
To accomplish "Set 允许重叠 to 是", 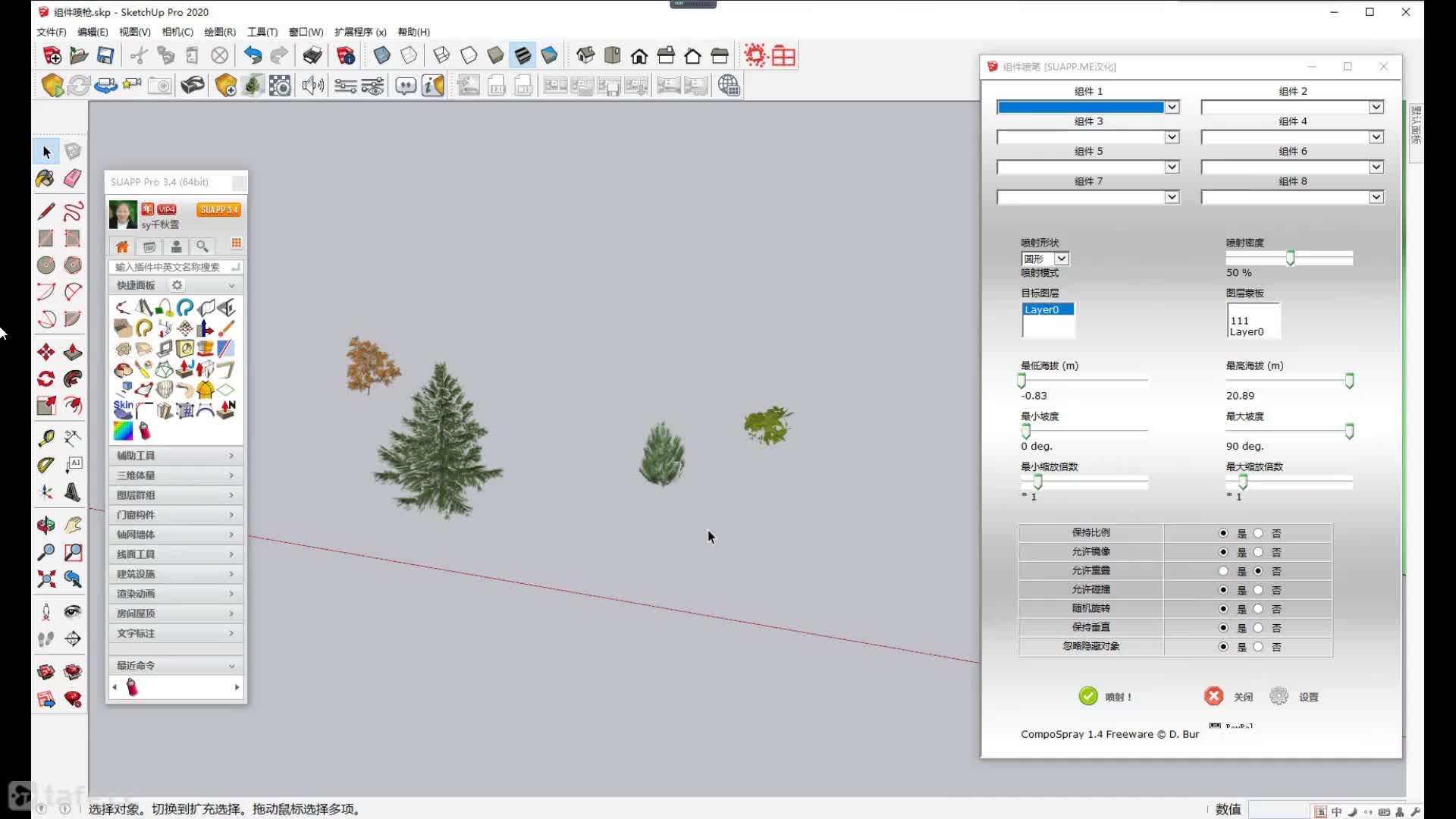I will pyautogui.click(x=1223, y=571).
